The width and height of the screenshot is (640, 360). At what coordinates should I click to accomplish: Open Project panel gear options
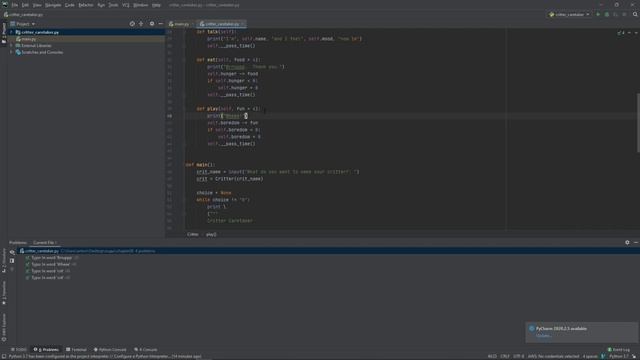(x=152, y=24)
